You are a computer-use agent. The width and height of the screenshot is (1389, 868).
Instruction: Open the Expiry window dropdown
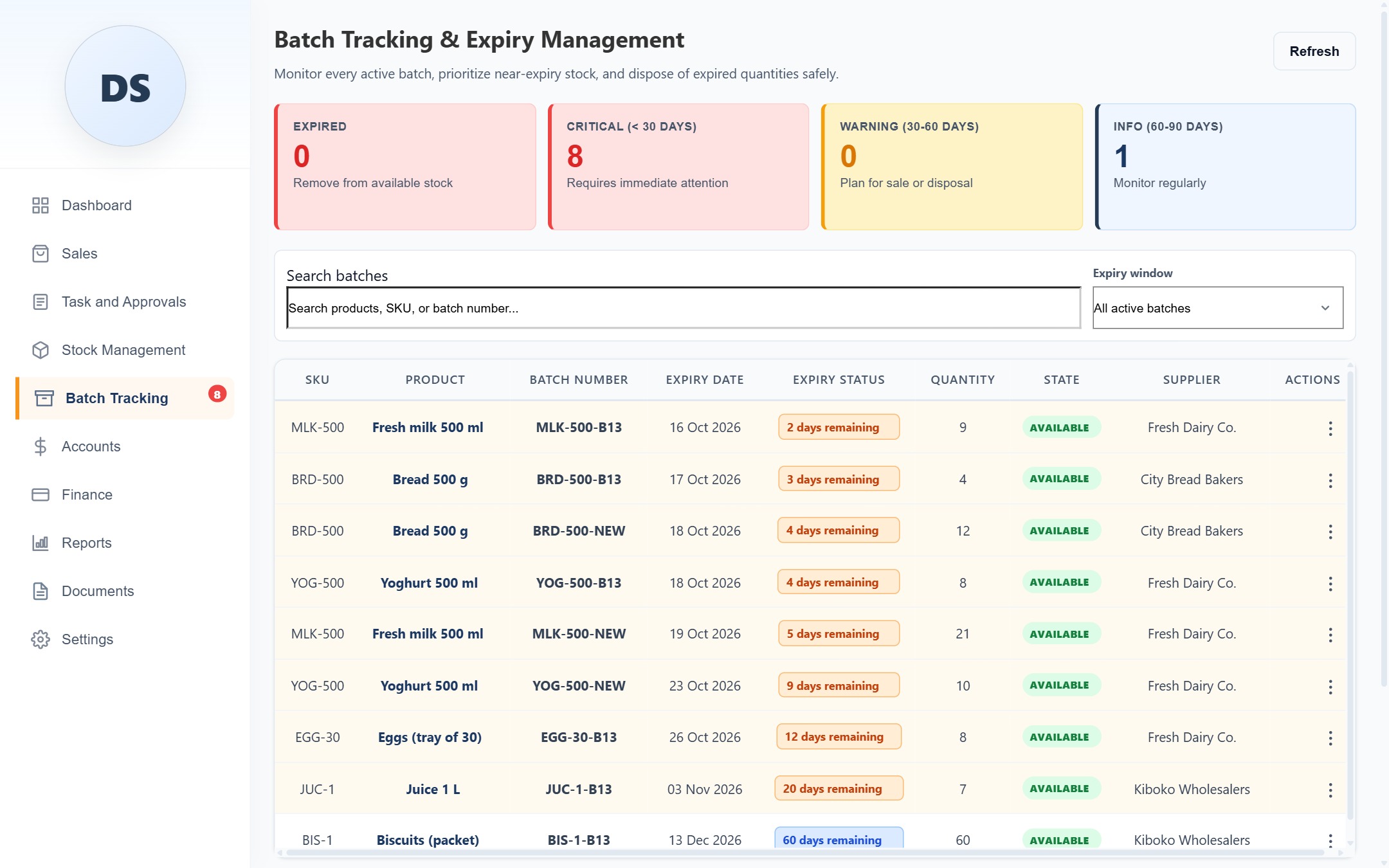[1218, 308]
